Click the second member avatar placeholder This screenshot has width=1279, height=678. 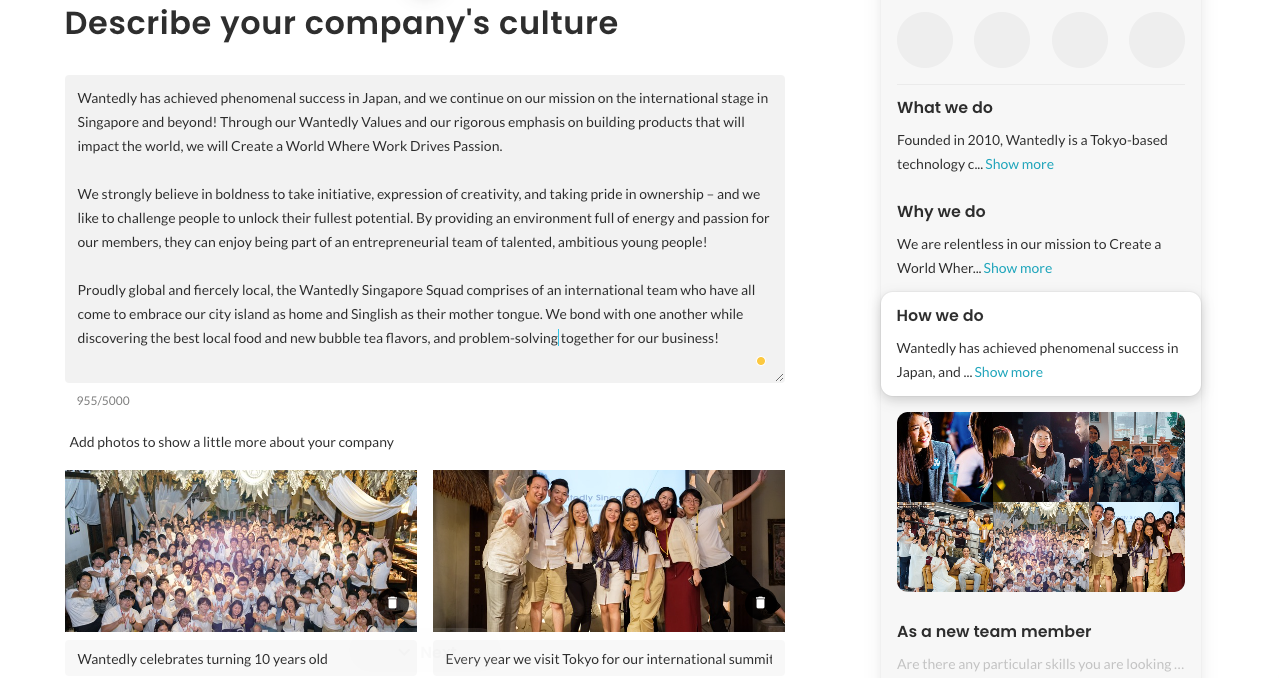coord(1002,40)
